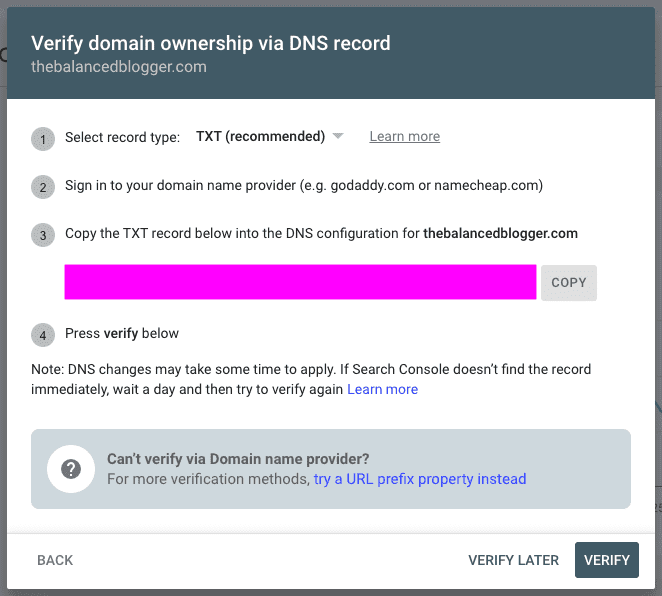Choose VERIFY LATER
This screenshot has width=662, height=596.
tap(513, 560)
